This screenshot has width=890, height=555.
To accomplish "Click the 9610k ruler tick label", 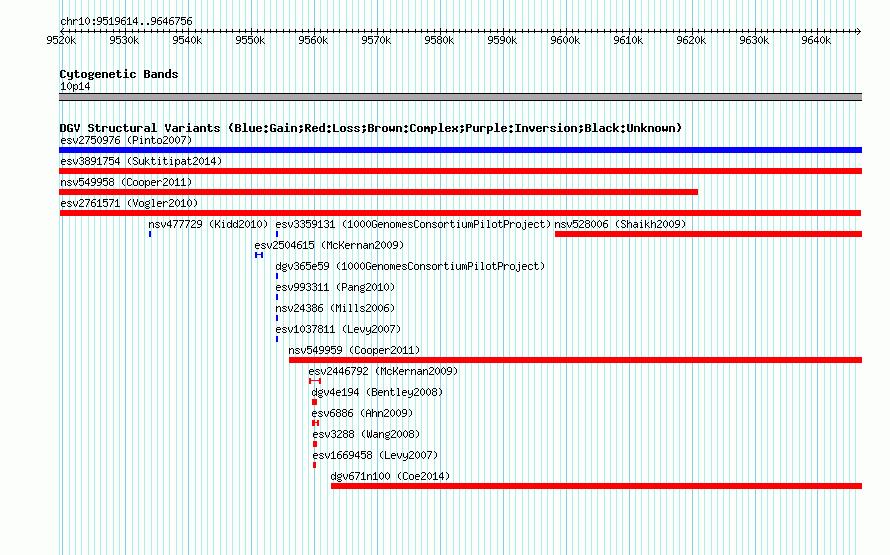I will pyautogui.click(x=628, y=40).
